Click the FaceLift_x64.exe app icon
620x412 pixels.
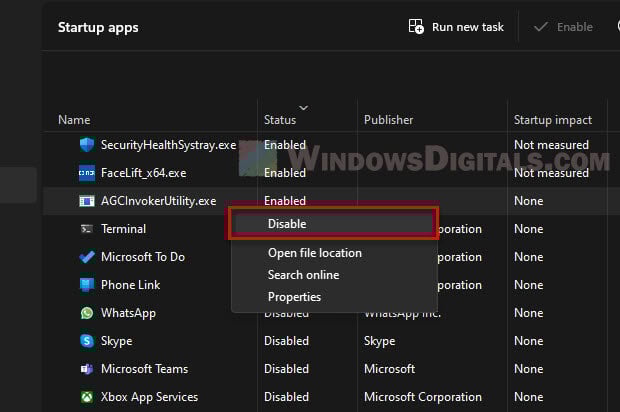[87, 173]
